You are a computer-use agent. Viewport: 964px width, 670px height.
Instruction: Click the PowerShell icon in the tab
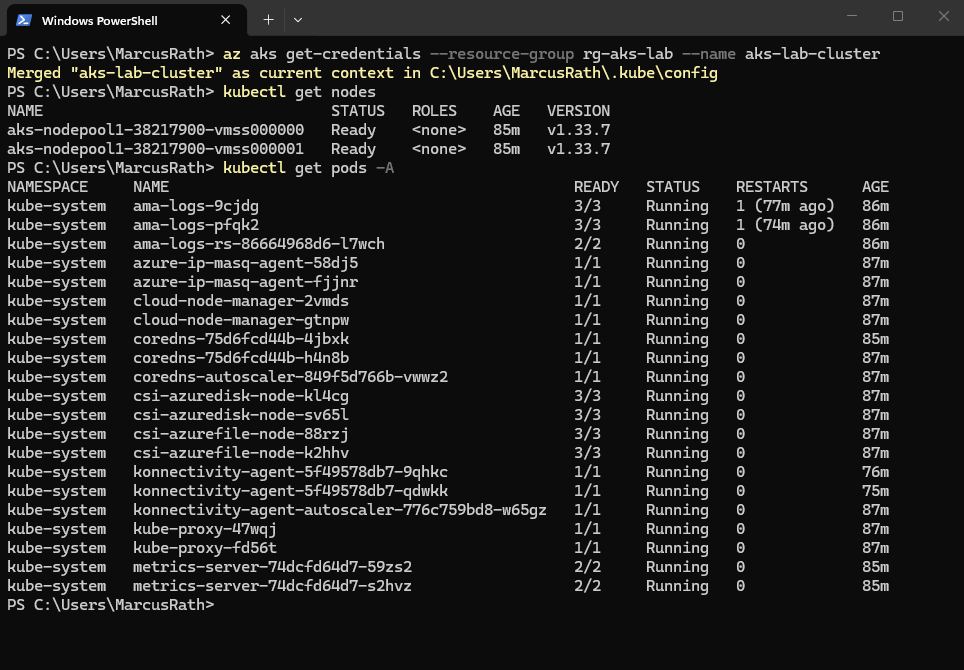[23, 19]
